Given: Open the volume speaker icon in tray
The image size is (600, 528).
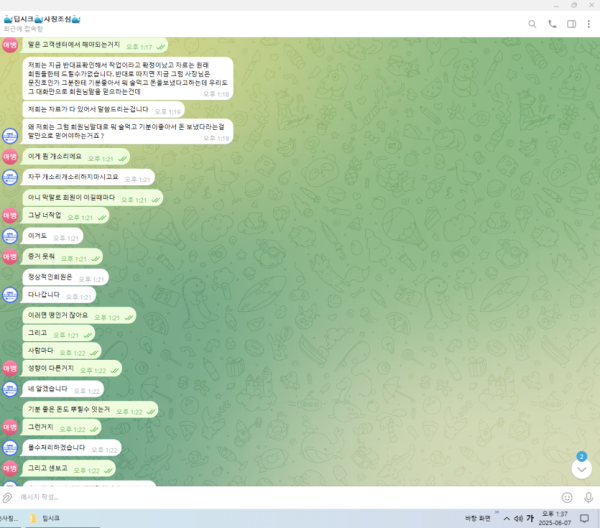Looking at the screenshot, I should pyautogui.click(x=518, y=519).
